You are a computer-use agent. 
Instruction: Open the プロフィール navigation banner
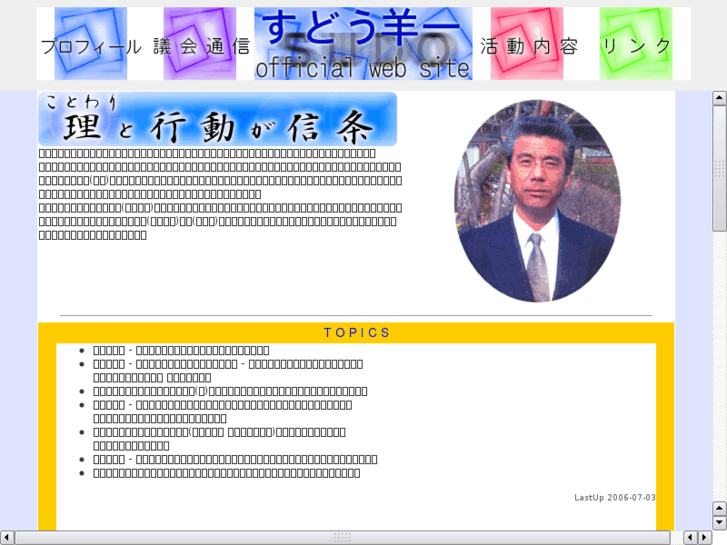coord(91,44)
